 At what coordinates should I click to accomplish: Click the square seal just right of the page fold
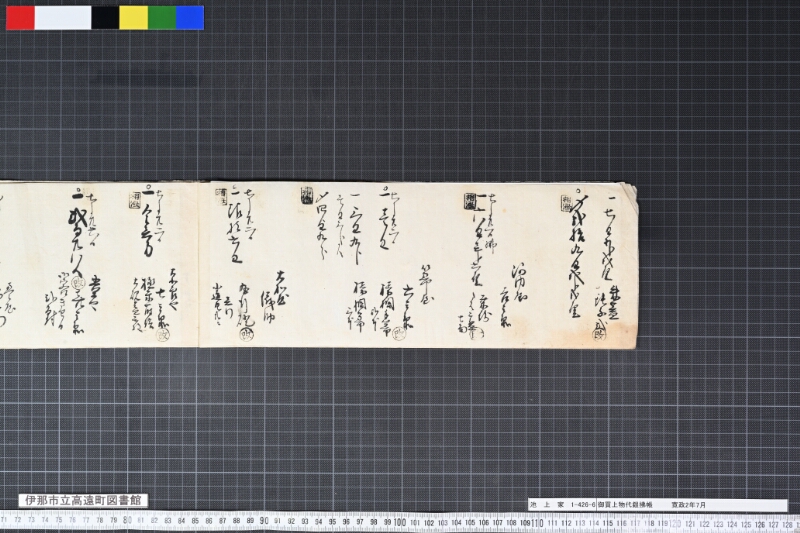[222, 197]
